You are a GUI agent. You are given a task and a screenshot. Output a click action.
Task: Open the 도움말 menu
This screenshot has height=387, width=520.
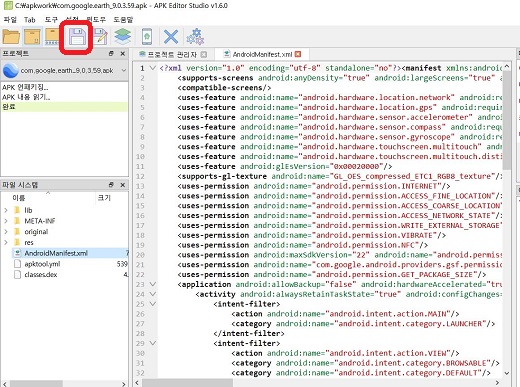(123, 20)
